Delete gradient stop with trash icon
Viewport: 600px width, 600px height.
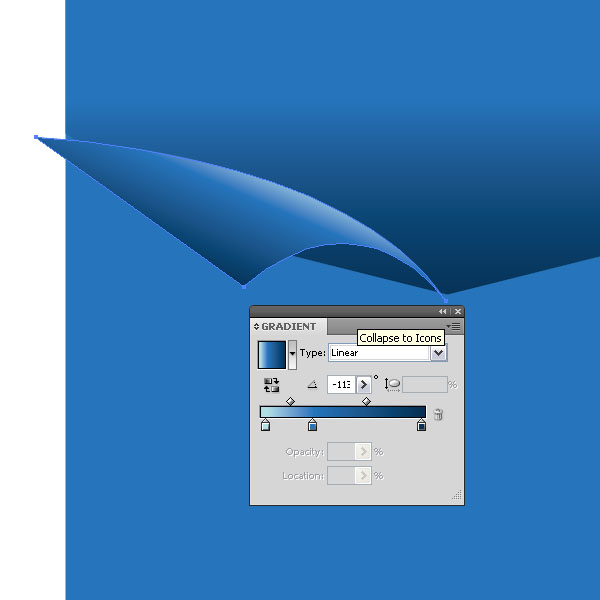438,414
